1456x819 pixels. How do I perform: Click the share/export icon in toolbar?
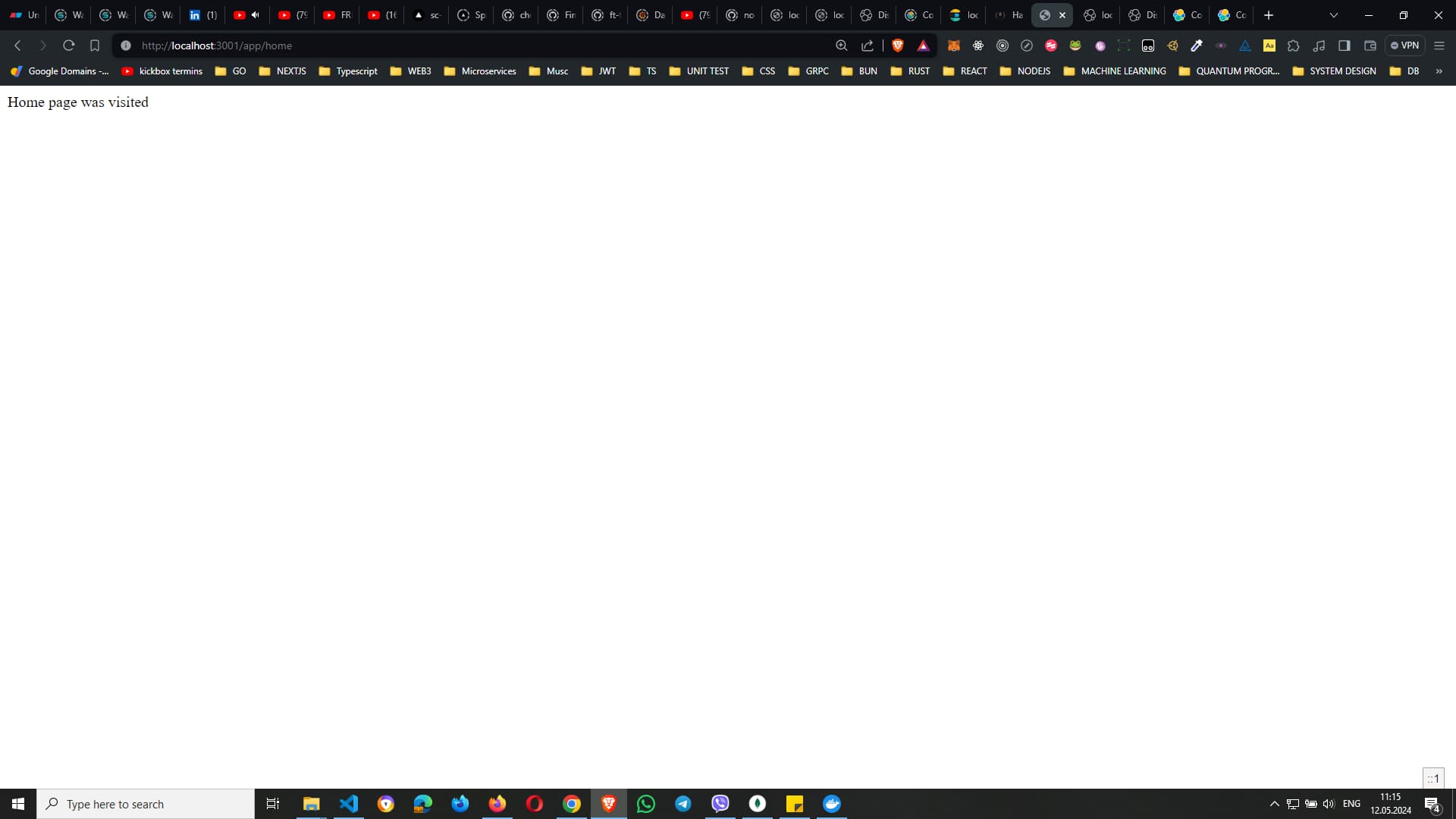point(867,46)
